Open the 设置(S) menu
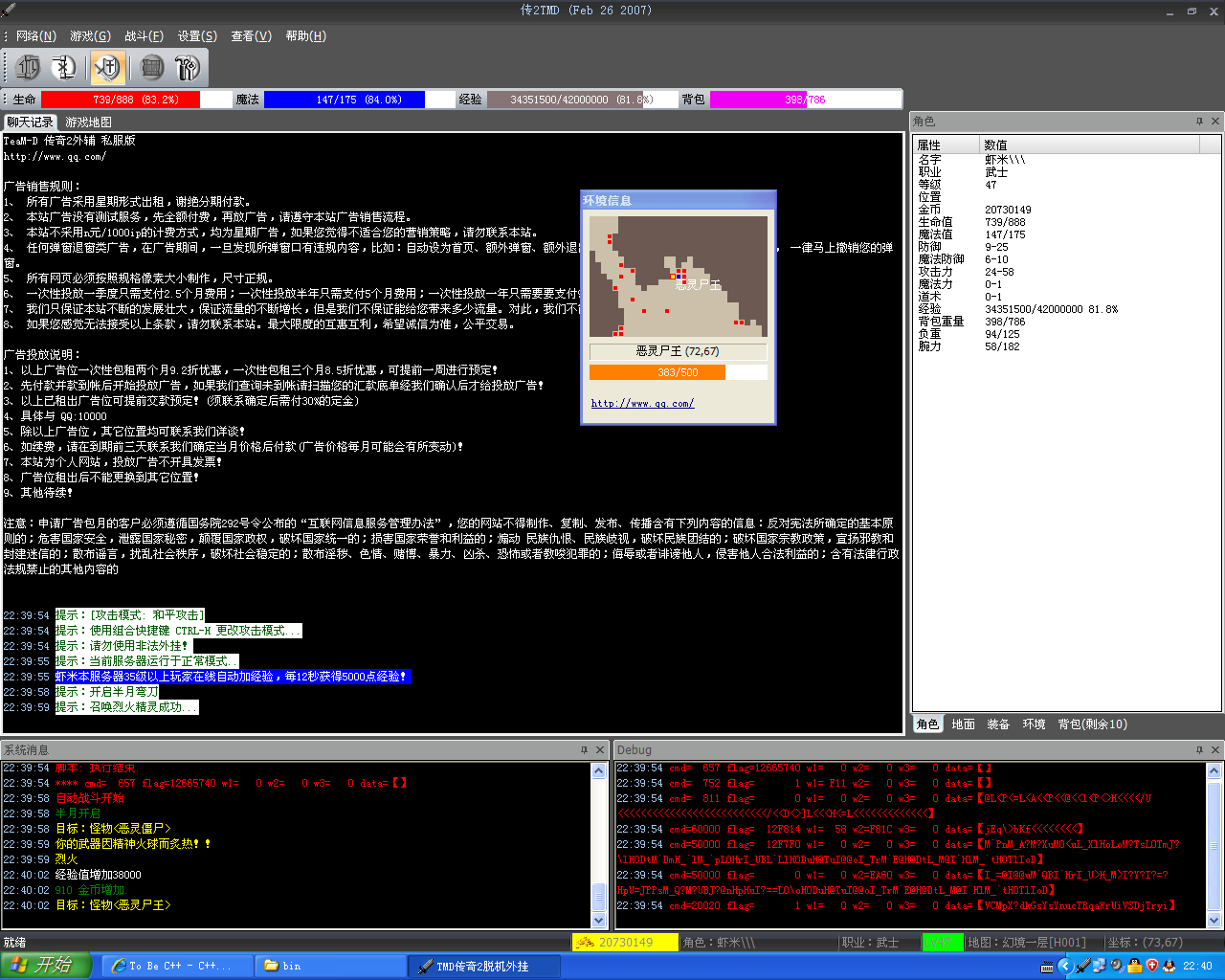This screenshot has width=1225, height=980. click(x=197, y=36)
